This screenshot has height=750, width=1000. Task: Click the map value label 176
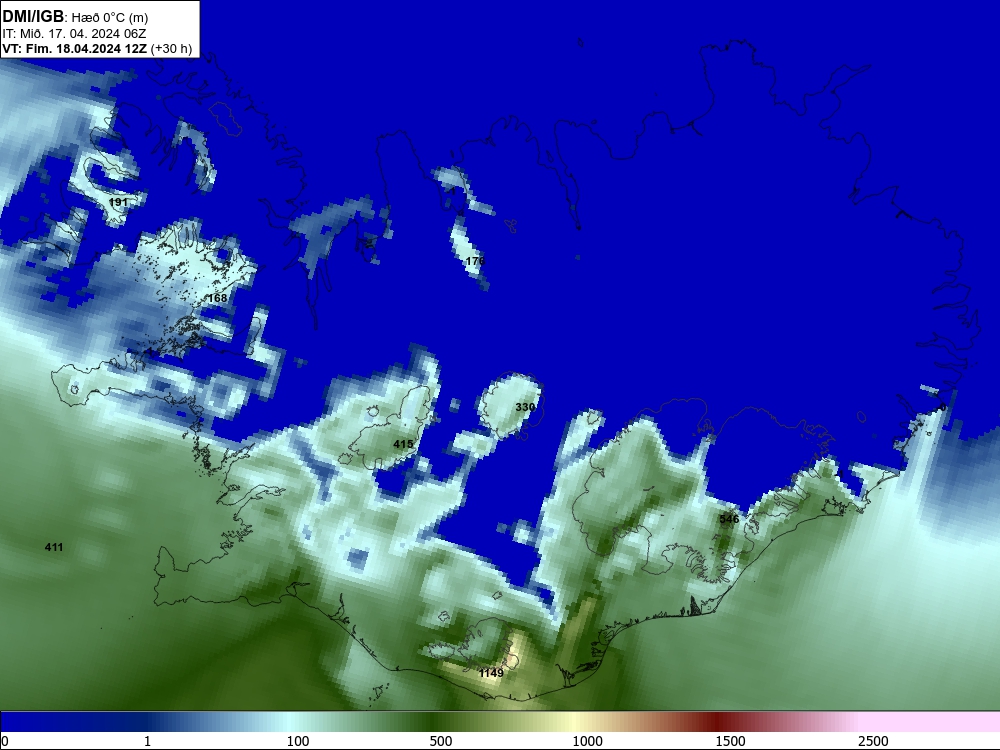475,261
